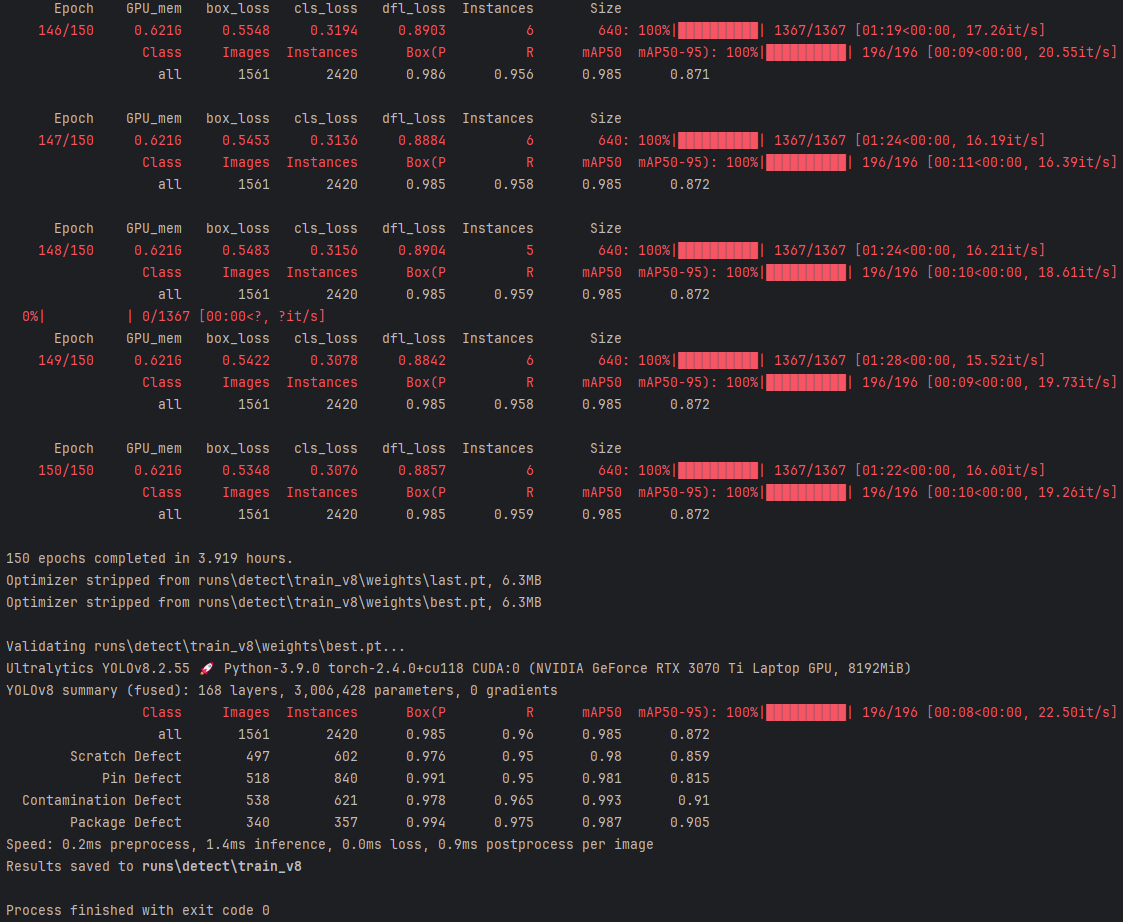The image size is (1123, 922).
Task: Open the bold runs\detect\train_v8 results path
Action: (221, 866)
